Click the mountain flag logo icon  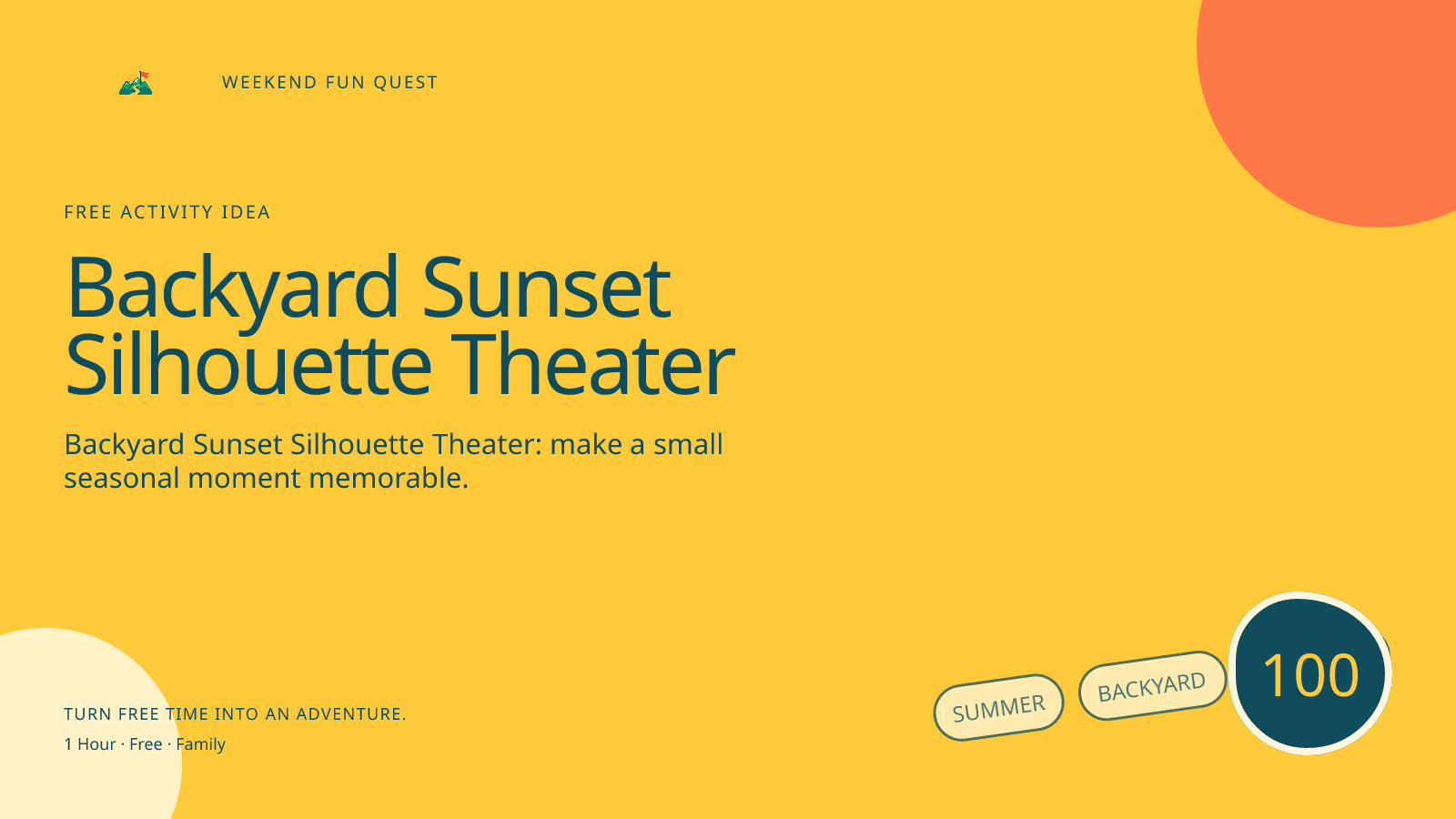coord(136,83)
